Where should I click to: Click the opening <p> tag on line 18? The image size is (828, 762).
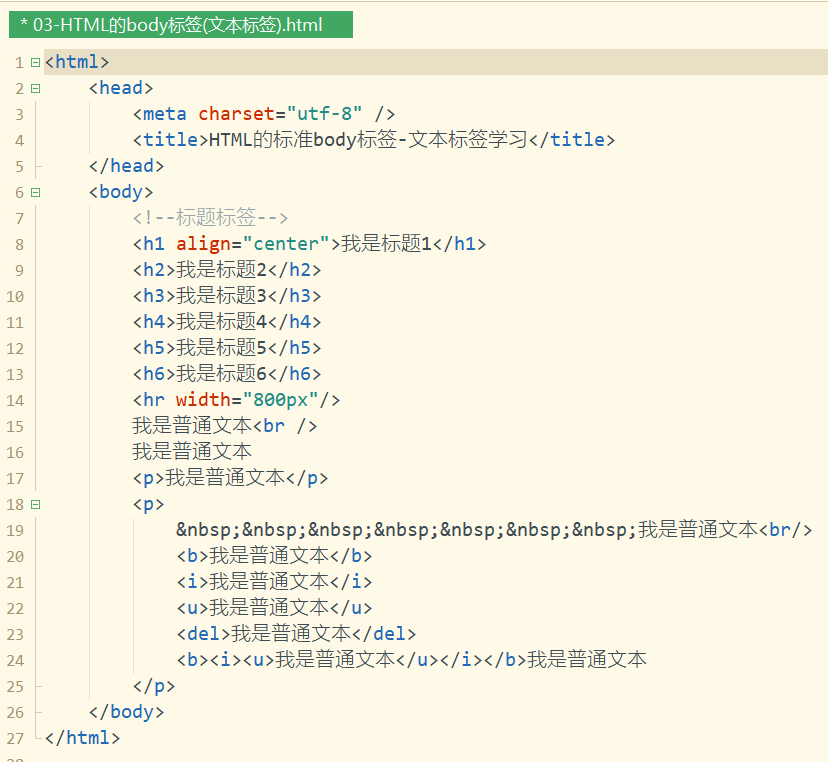point(148,503)
